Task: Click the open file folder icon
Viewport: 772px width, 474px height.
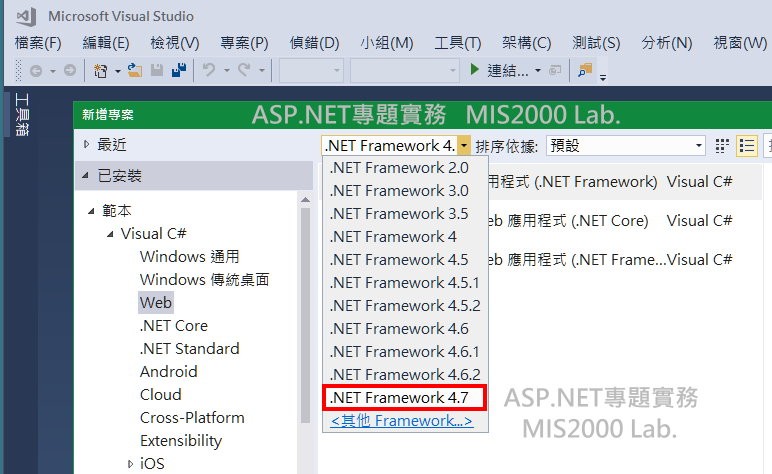Action: tap(134, 70)
